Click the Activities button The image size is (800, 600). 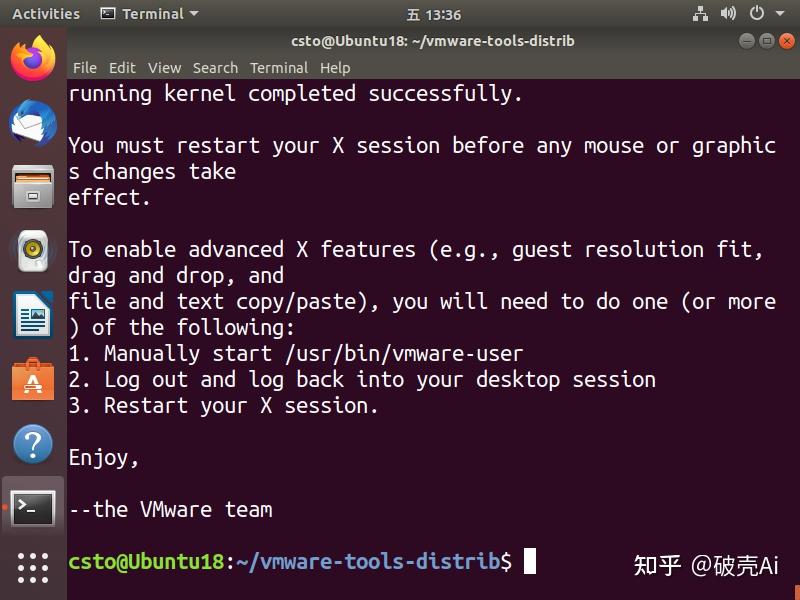tap(45, 13)
